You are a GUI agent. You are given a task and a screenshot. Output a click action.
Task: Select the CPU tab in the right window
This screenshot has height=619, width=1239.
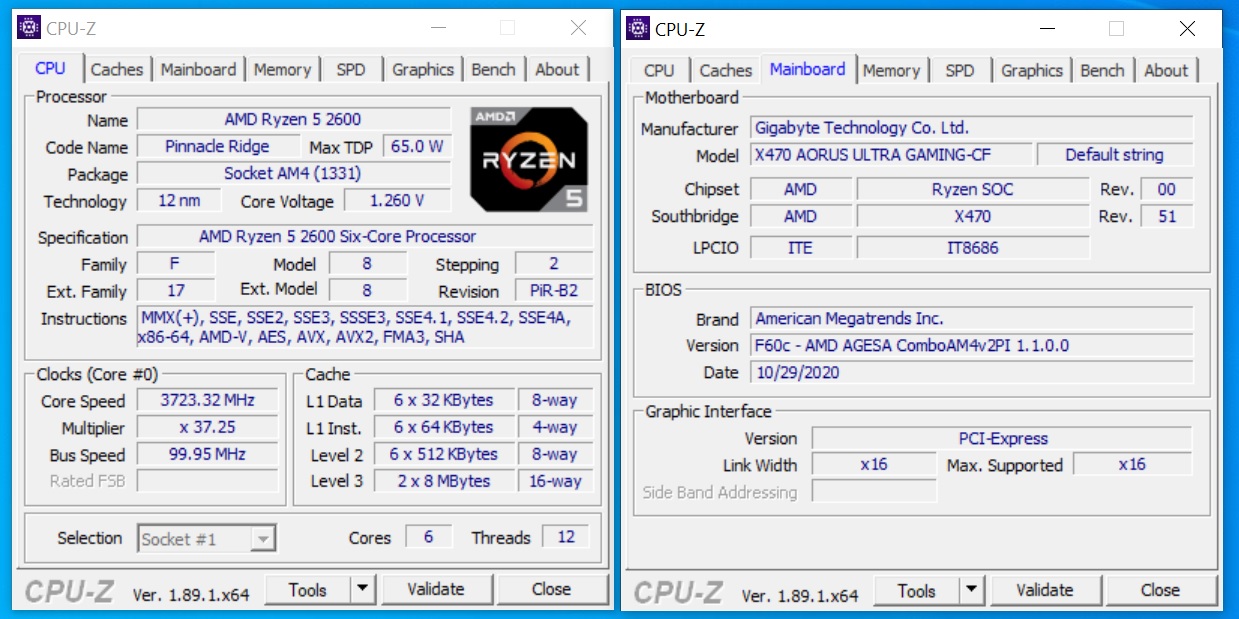coord(659,70)
